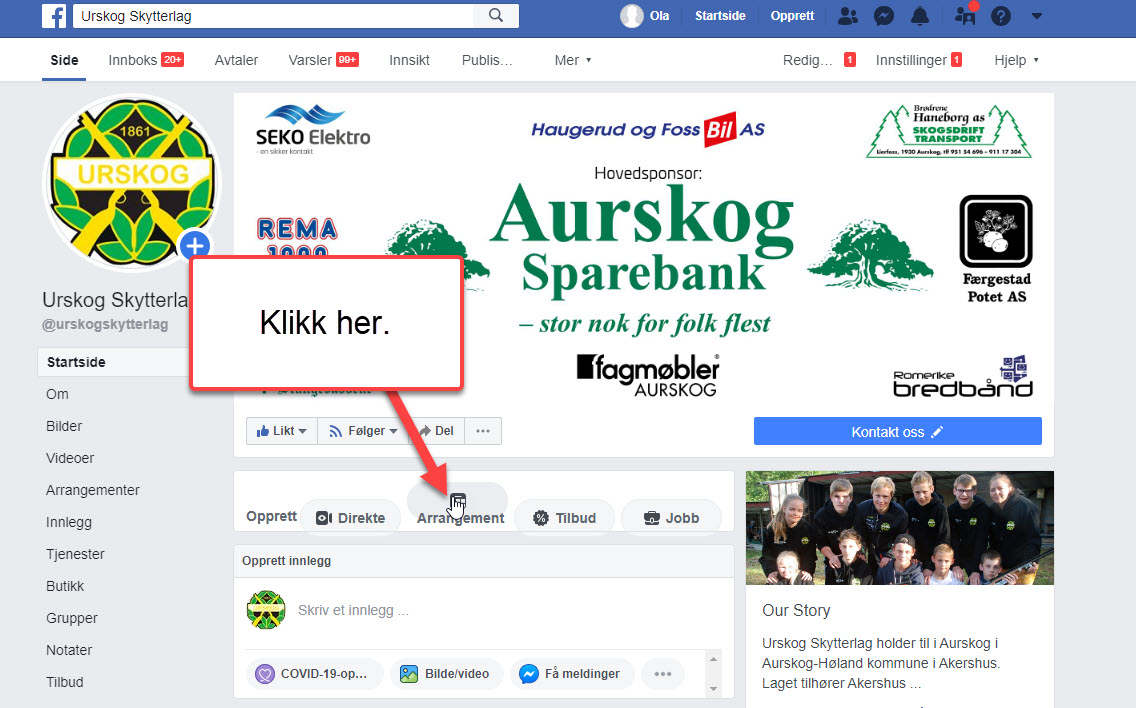Click Opprett in the top bar
This screenshot has width=1136, height=708.
tap(792, 16)
